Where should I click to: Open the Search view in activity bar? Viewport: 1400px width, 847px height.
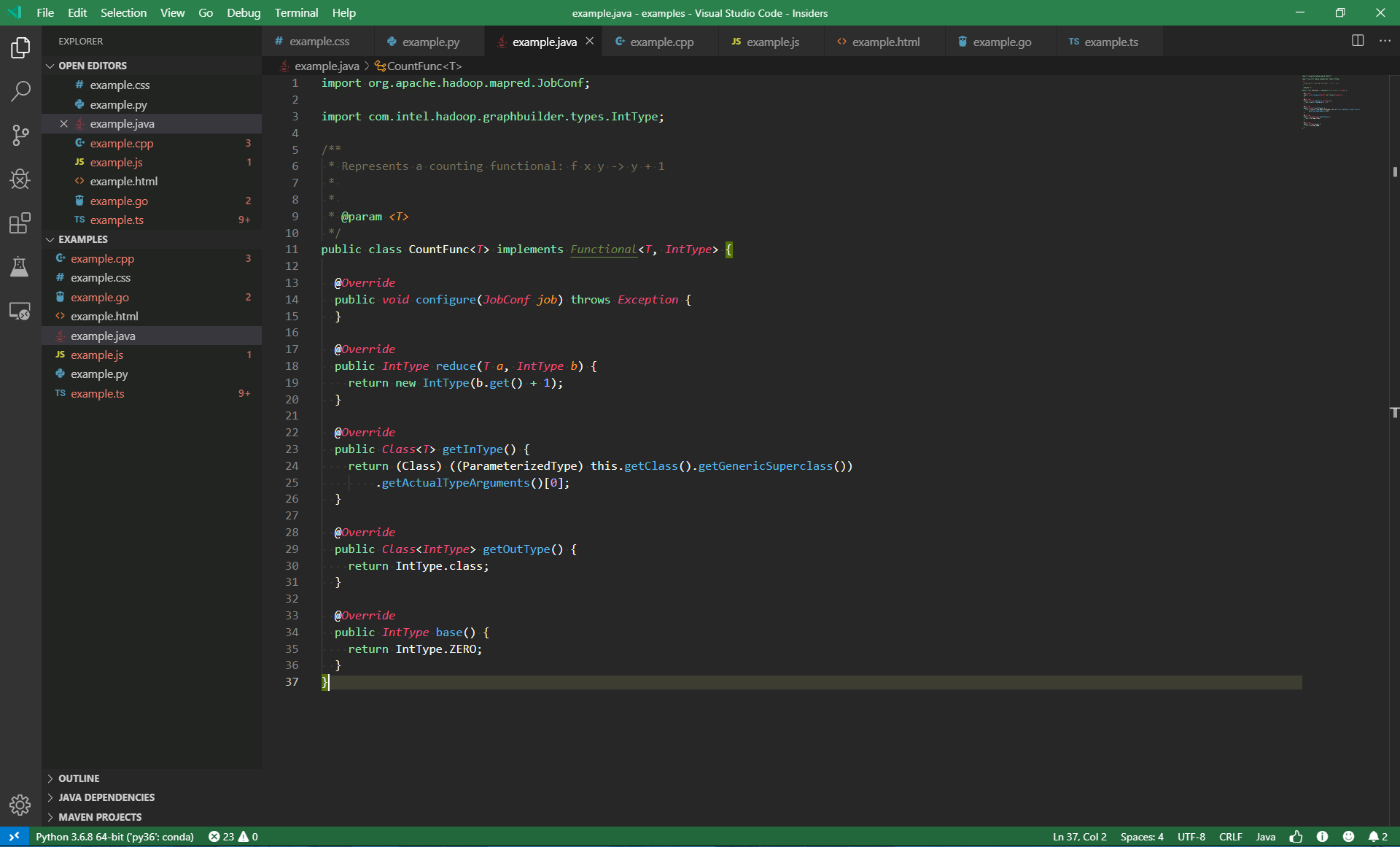point(20,91)
